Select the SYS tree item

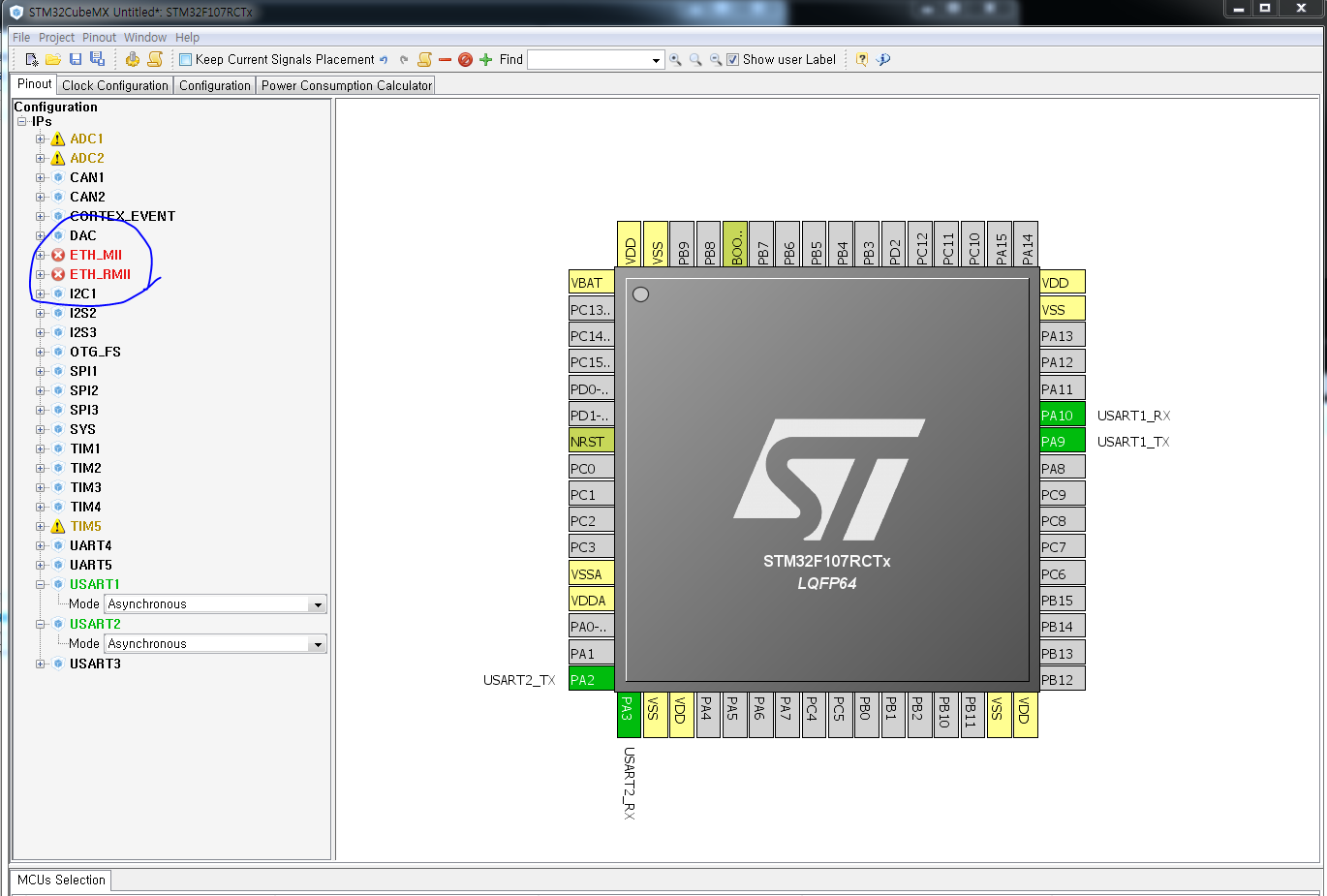[82, 429]
